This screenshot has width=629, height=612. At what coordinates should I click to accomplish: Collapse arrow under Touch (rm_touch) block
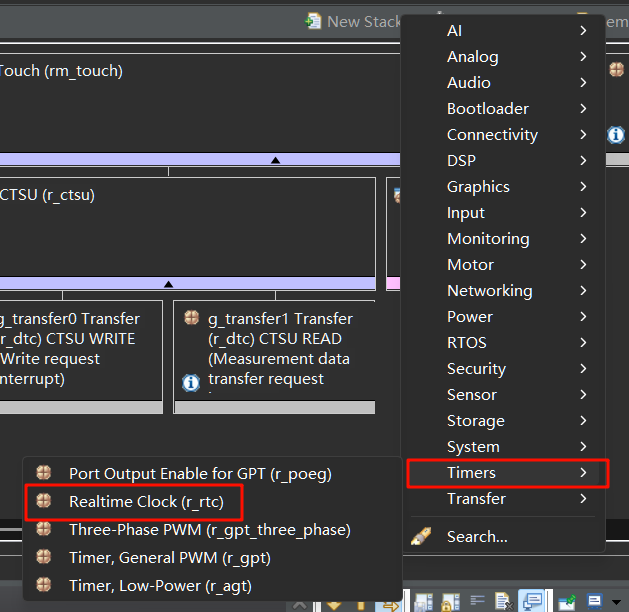pos(275,160)
